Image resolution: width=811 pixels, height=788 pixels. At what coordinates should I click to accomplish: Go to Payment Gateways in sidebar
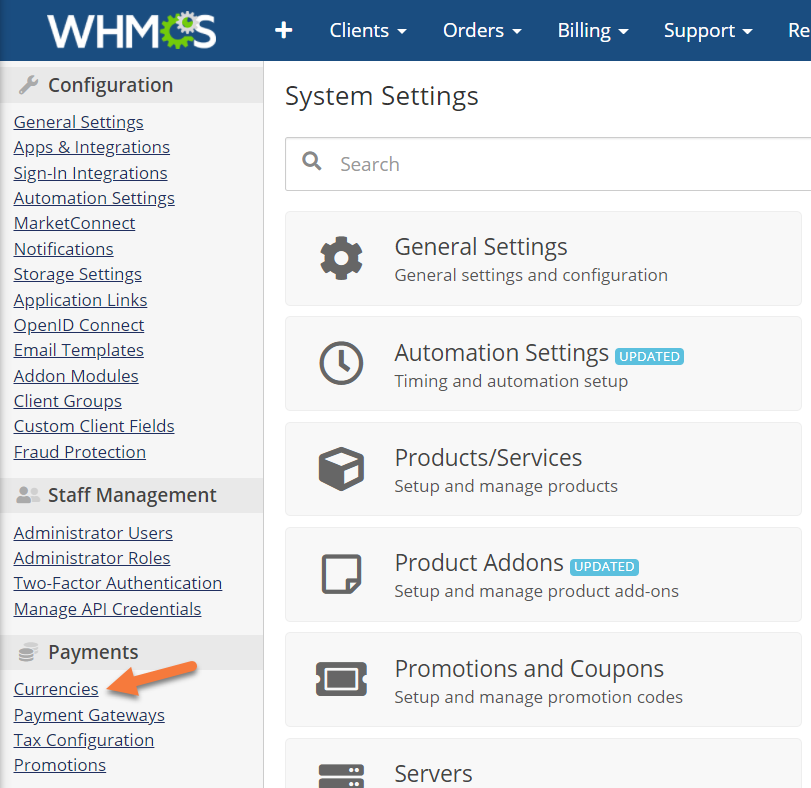click(89, 715)
